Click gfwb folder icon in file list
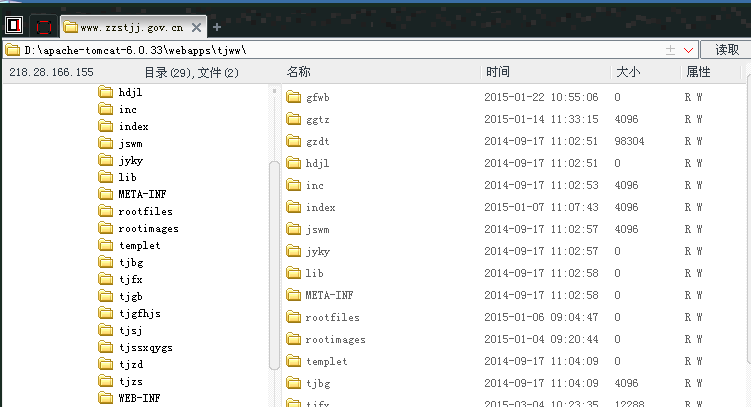Image resolution: width=751 pixels, height=407 pixels. pos(294,97)
